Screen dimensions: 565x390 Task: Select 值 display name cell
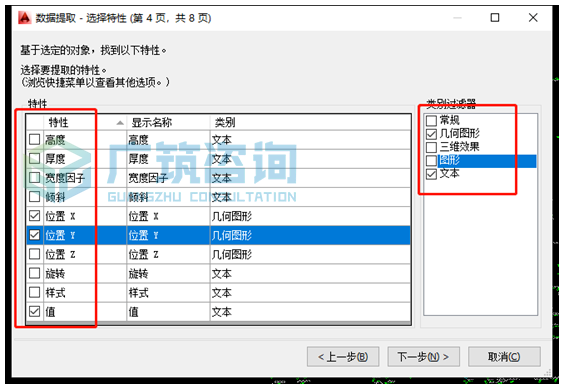[168, 312]
